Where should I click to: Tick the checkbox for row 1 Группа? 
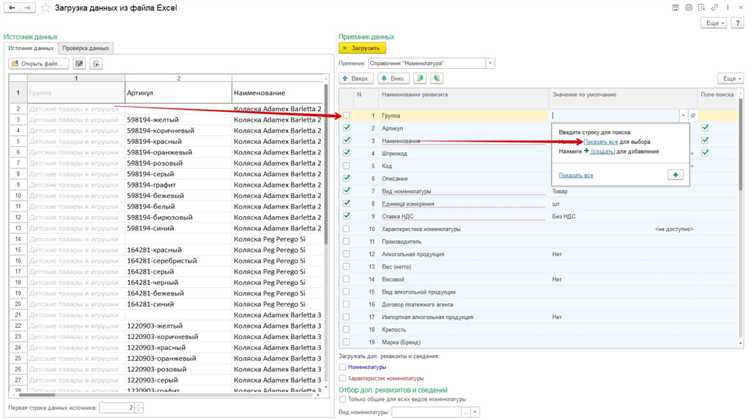pos(346,115)
